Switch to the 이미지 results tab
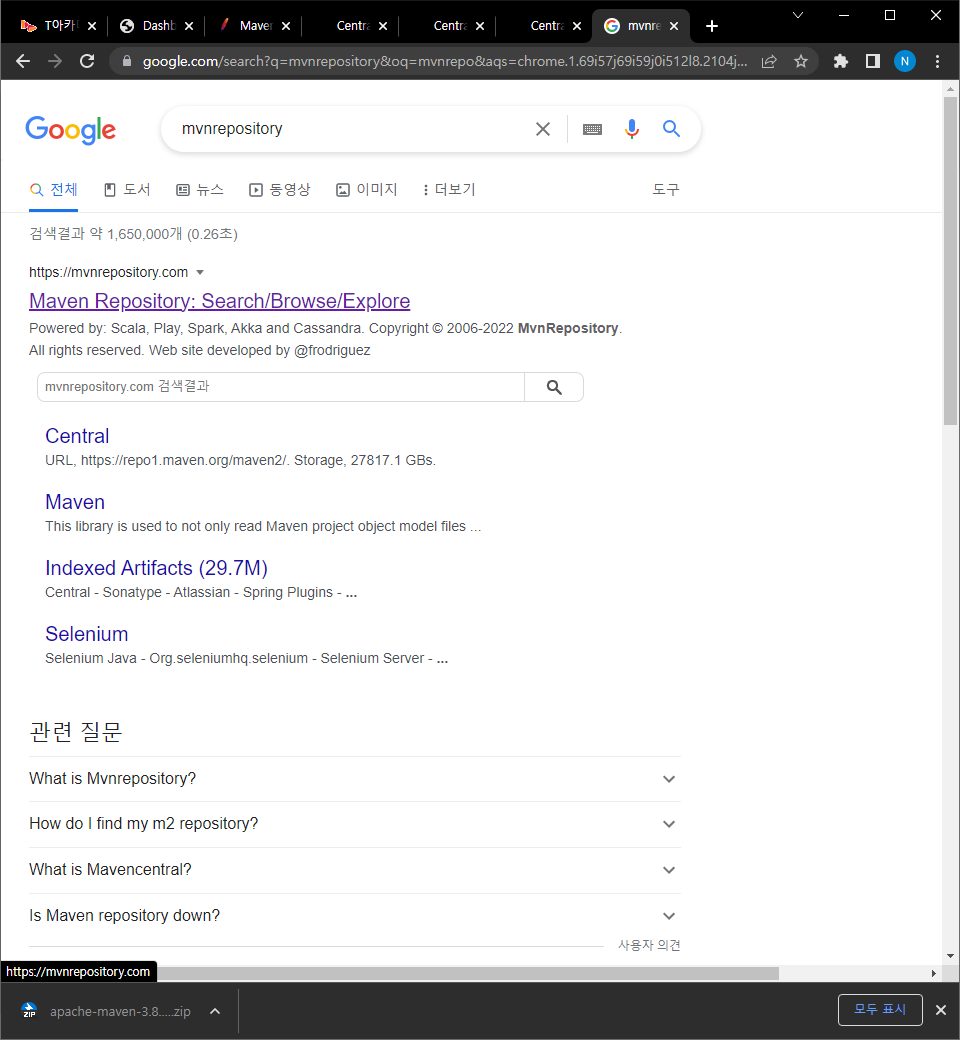This screenshot has height=1040, width=960. pyautogui.click(x=366, y=190)
